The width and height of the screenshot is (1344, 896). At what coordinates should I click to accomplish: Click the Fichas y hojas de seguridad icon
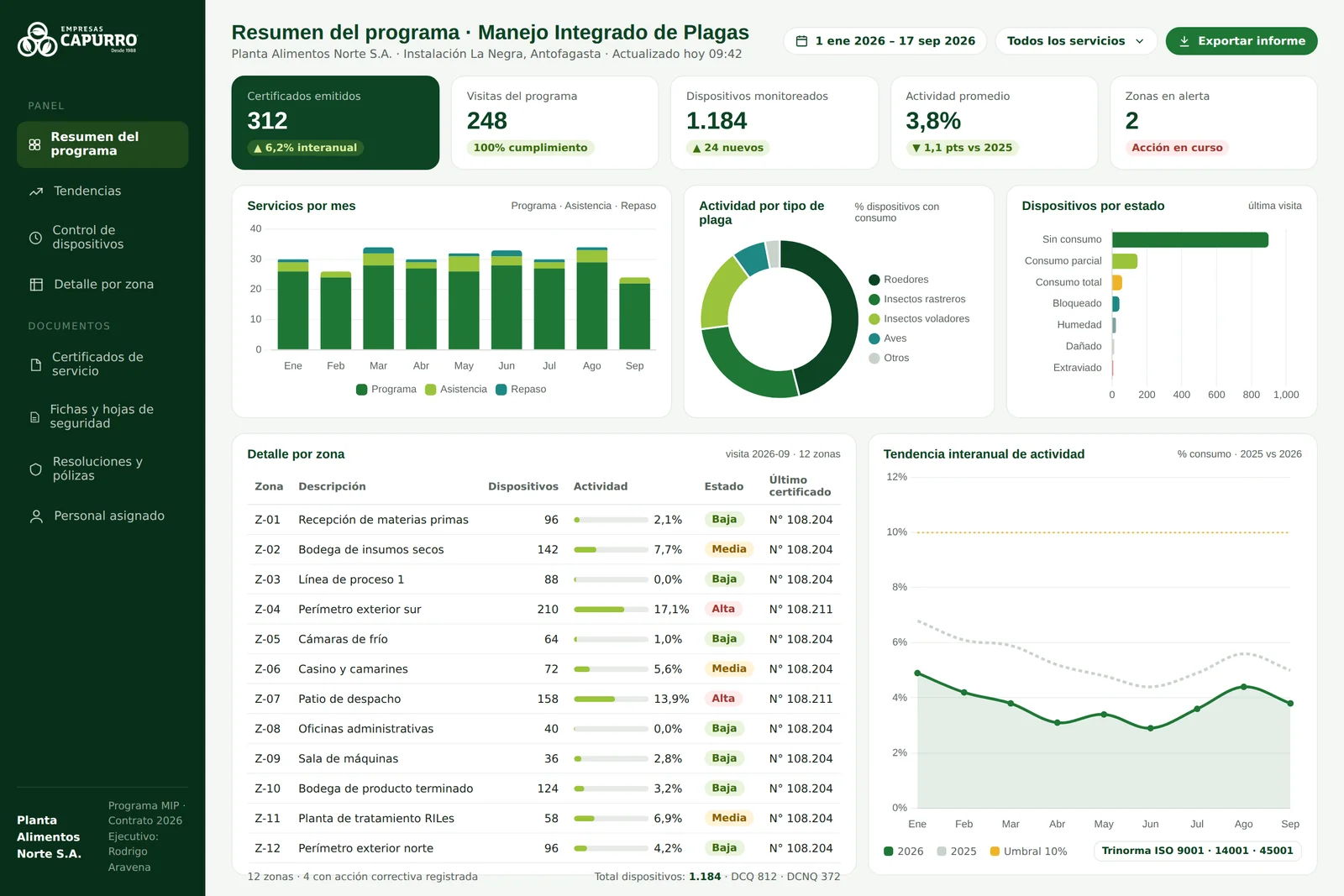click(34, 417)
